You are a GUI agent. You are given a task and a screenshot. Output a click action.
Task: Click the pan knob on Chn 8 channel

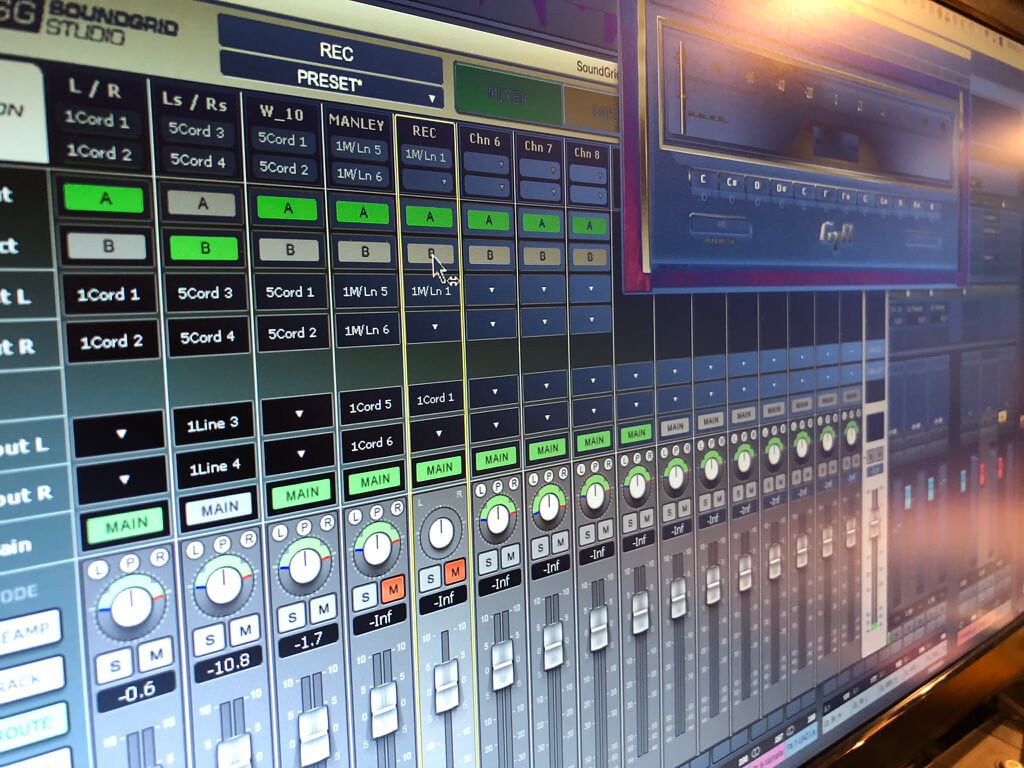[595, 496]
